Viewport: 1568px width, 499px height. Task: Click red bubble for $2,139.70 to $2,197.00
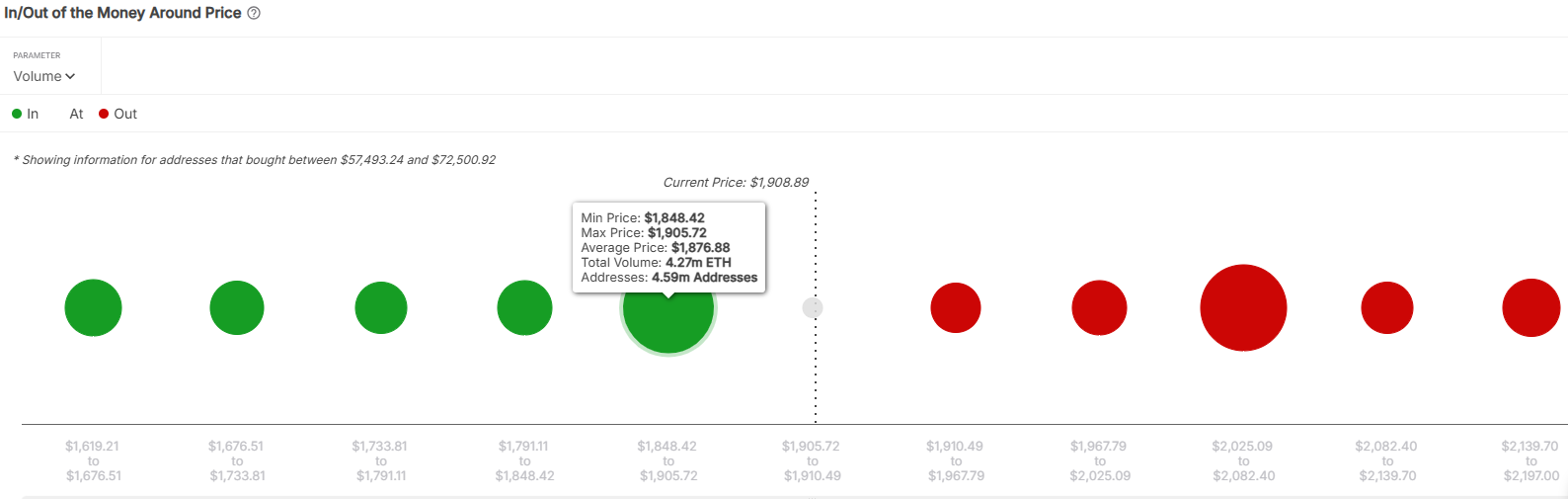(x=1530, y=308)
